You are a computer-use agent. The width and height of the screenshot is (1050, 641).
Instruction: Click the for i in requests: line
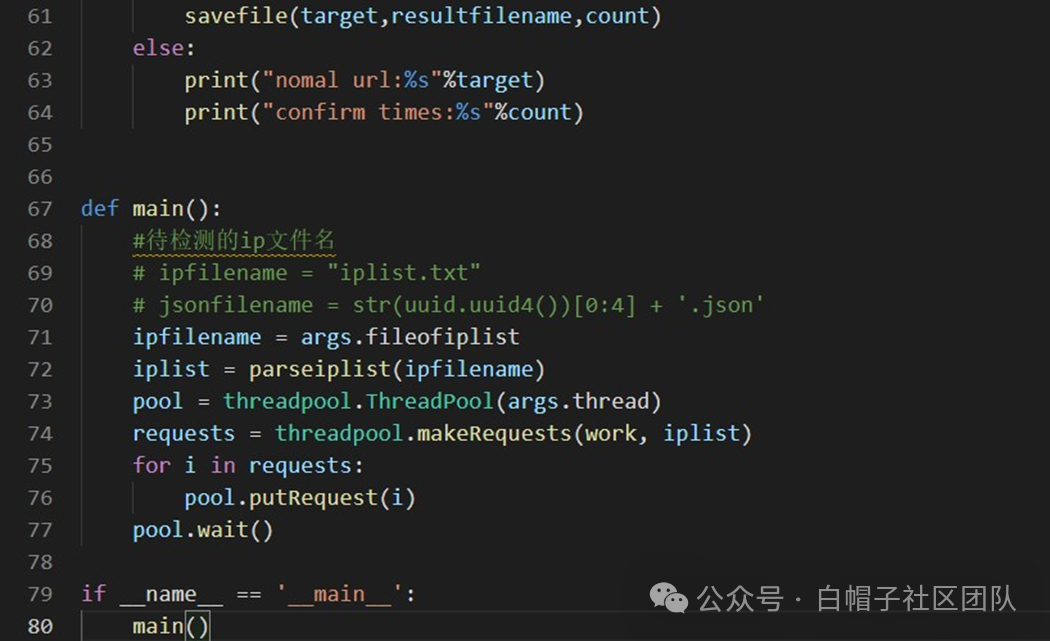tap(248, 466)
